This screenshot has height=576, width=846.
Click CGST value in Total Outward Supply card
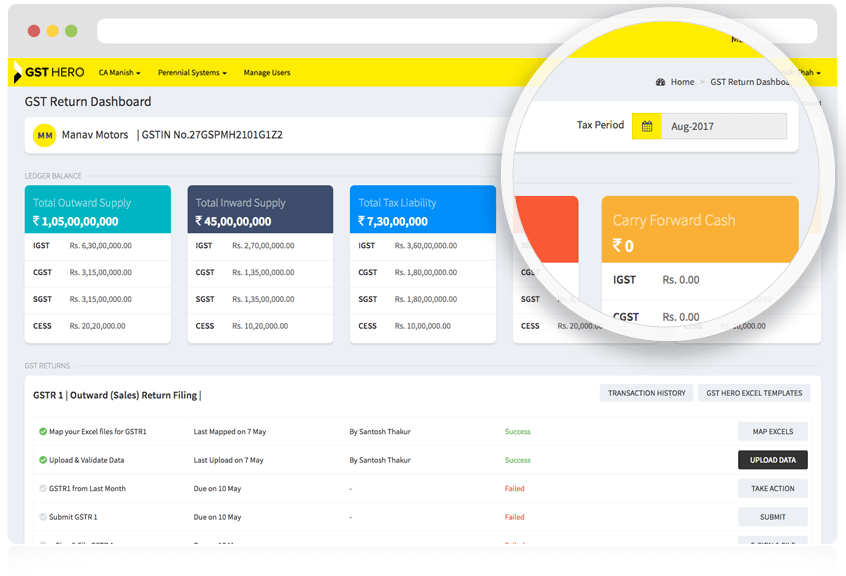[x=100, y=272]
